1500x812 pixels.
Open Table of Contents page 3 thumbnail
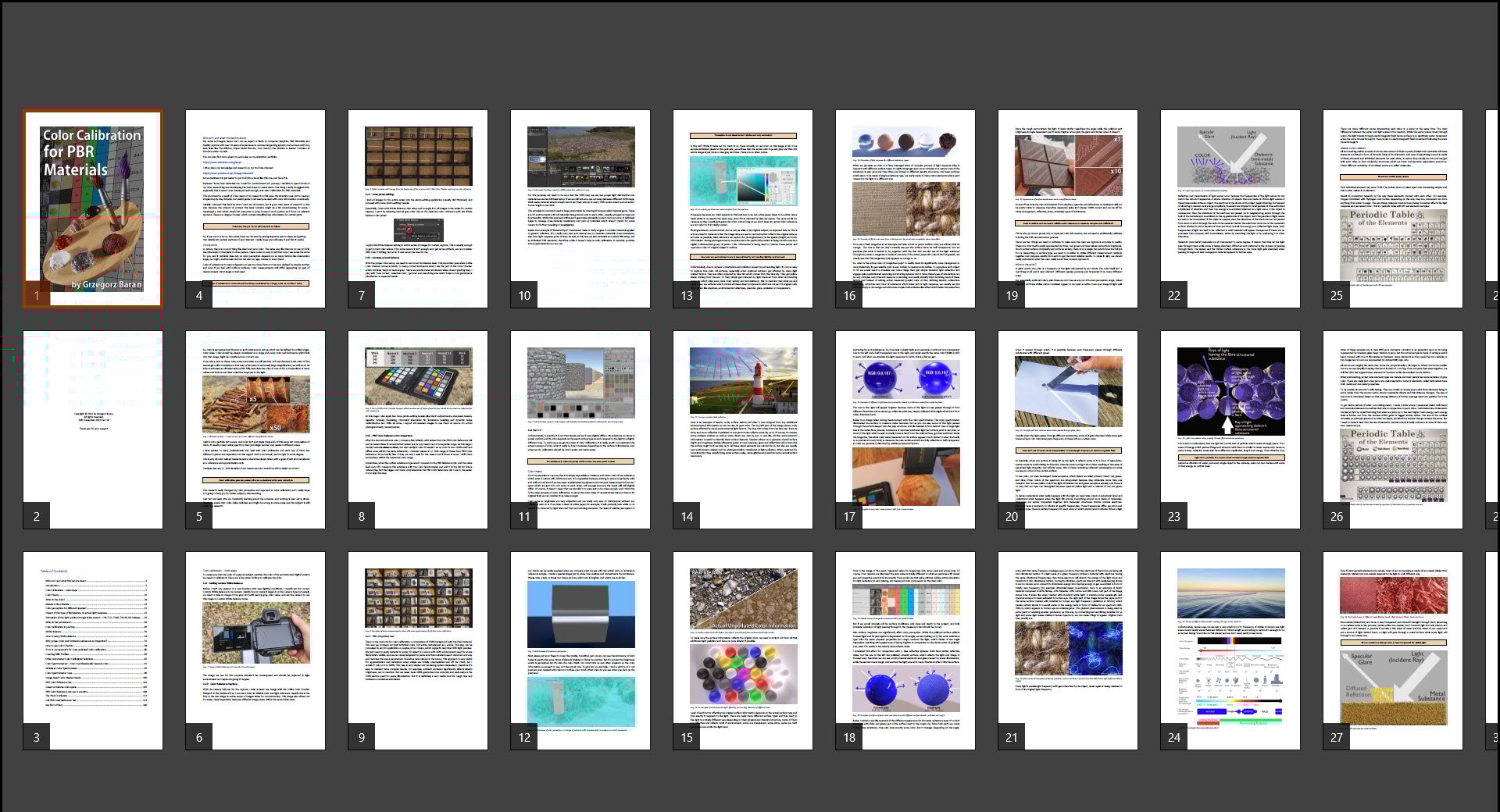point(93,650)
